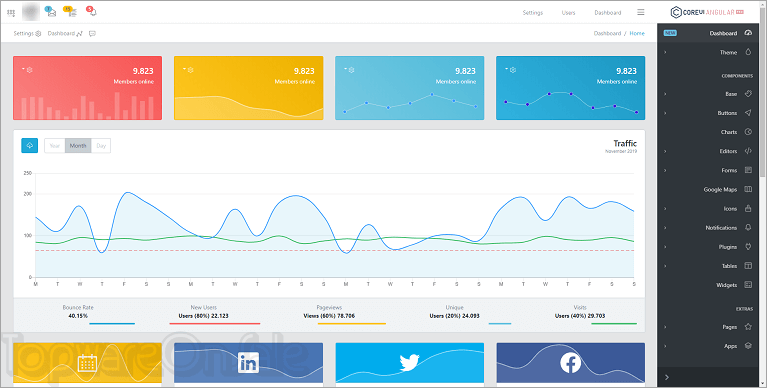Click the Charts pie icon in sidebar
The width and height of the screenshot is (767, 388).
[748, 132]
